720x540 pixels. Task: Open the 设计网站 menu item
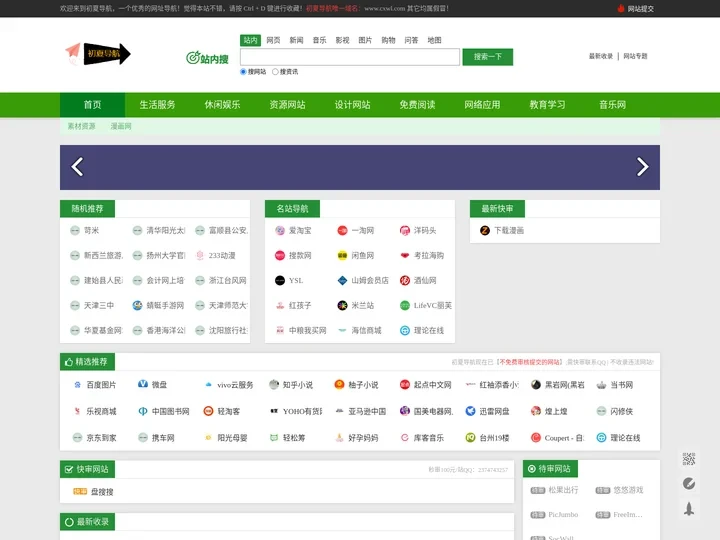click(352, 105)
